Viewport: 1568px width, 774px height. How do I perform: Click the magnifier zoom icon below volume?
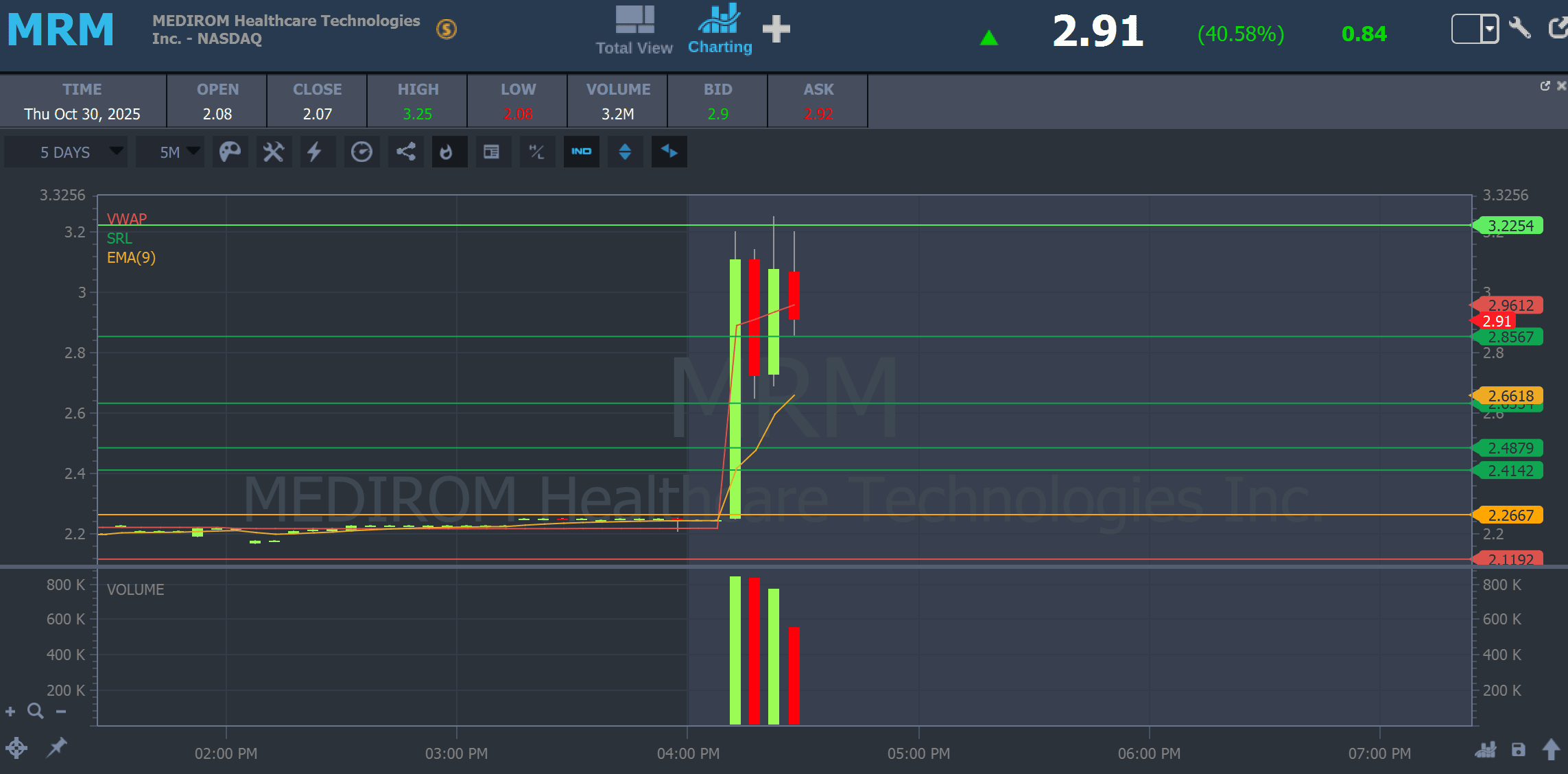pyautogui.click(x=35, y=711)
